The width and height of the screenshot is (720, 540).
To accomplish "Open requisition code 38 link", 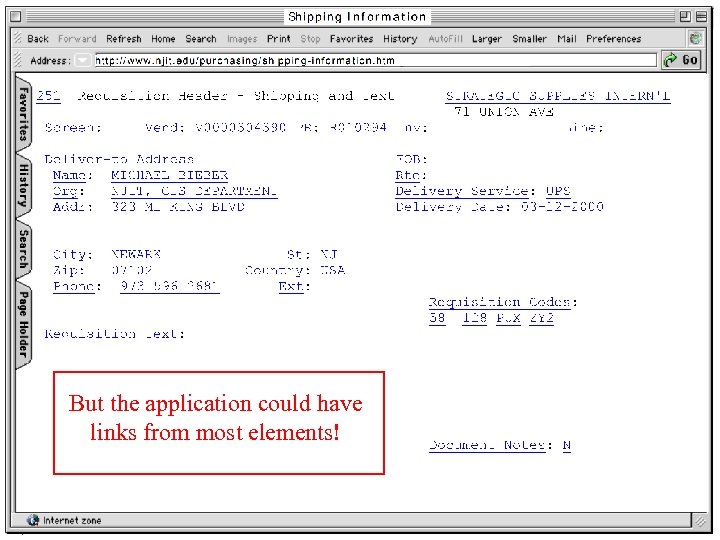I will click(437, 318).
